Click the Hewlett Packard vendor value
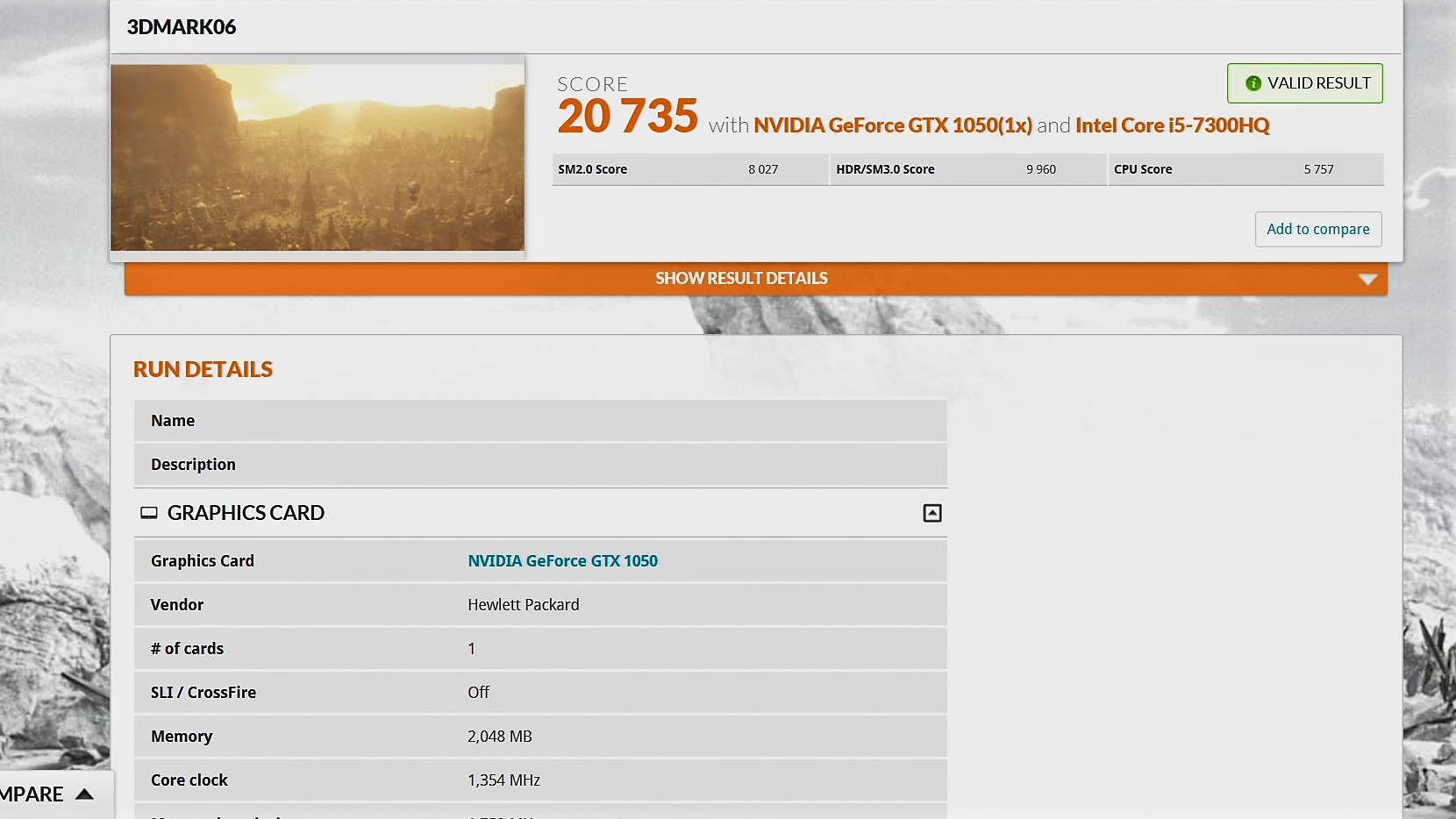Viewport: 1456px width, 819px height. pos(524,605)
